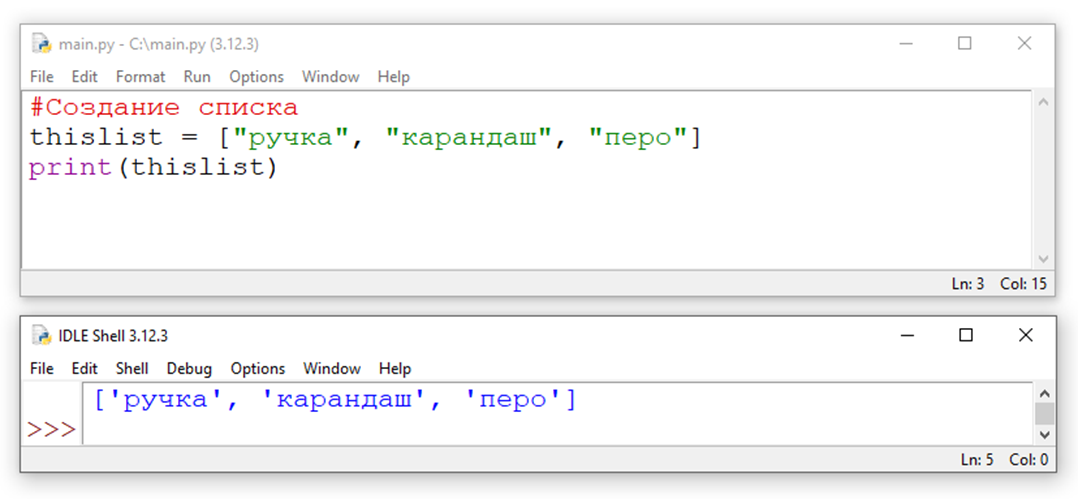Open the Window menu in main.py editor
This screenshot has width=1078, height=499.
[x=330, y=76]
